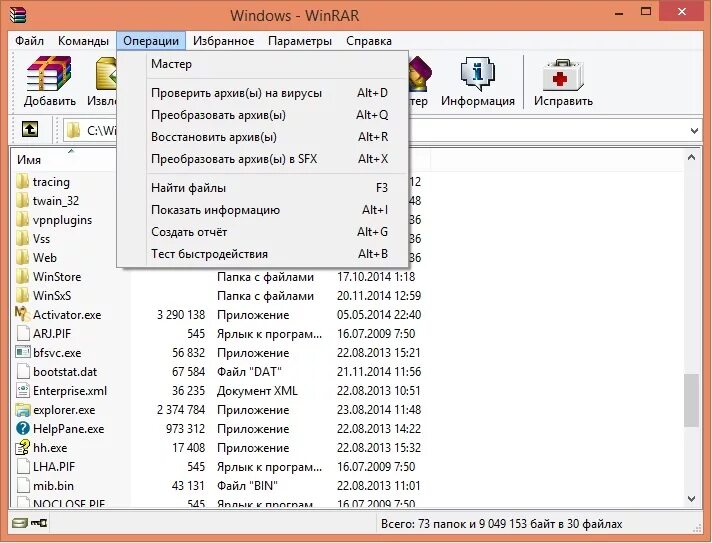Click the vpnplugins folder icon
The height and width of the screenshot is (543, 712).
click(x=22, y=220)
